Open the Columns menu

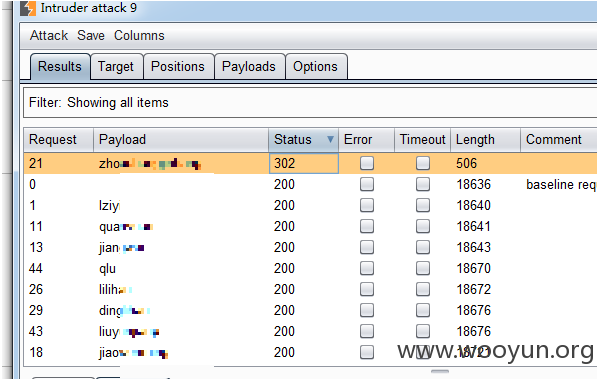[x=139, y=35]
